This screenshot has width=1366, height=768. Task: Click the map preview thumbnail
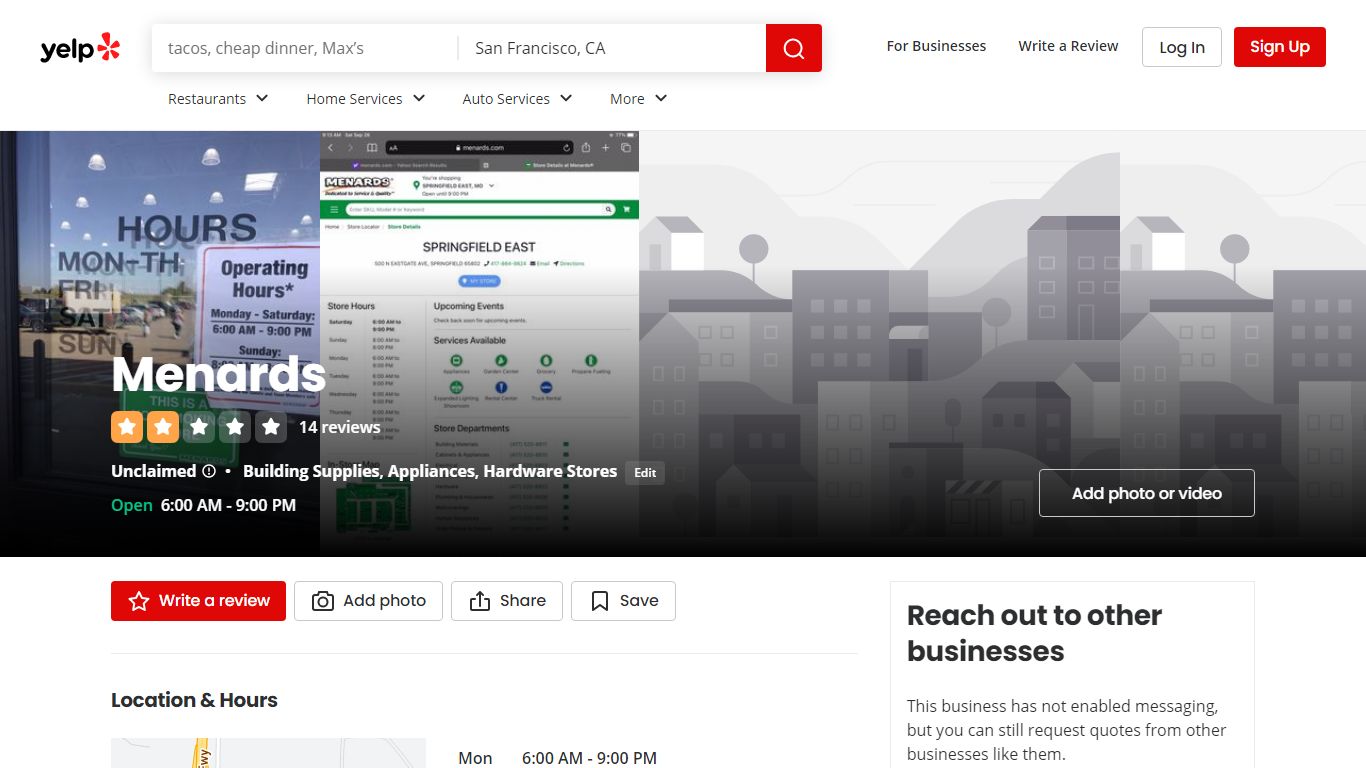(x=268, y=753)
